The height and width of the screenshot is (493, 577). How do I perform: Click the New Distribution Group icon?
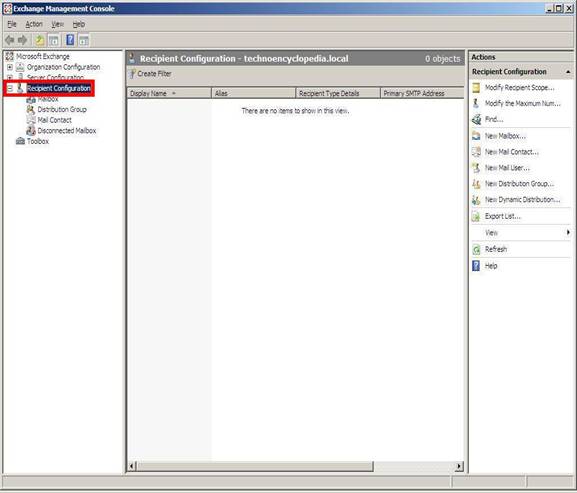tap(476, 184)
